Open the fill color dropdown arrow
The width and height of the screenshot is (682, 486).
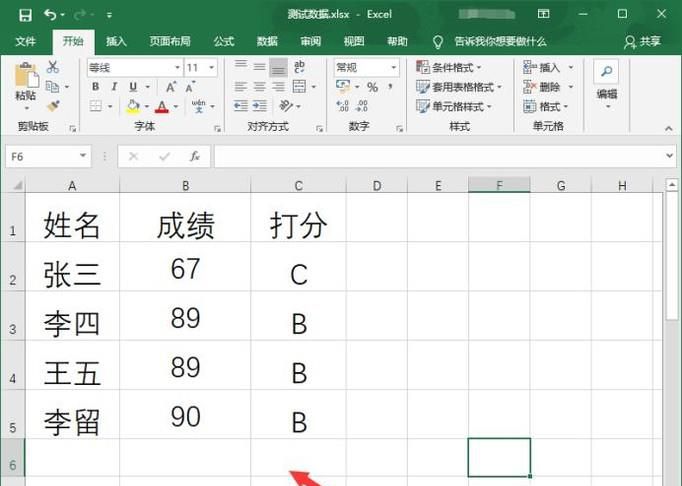tap(147, 106)
